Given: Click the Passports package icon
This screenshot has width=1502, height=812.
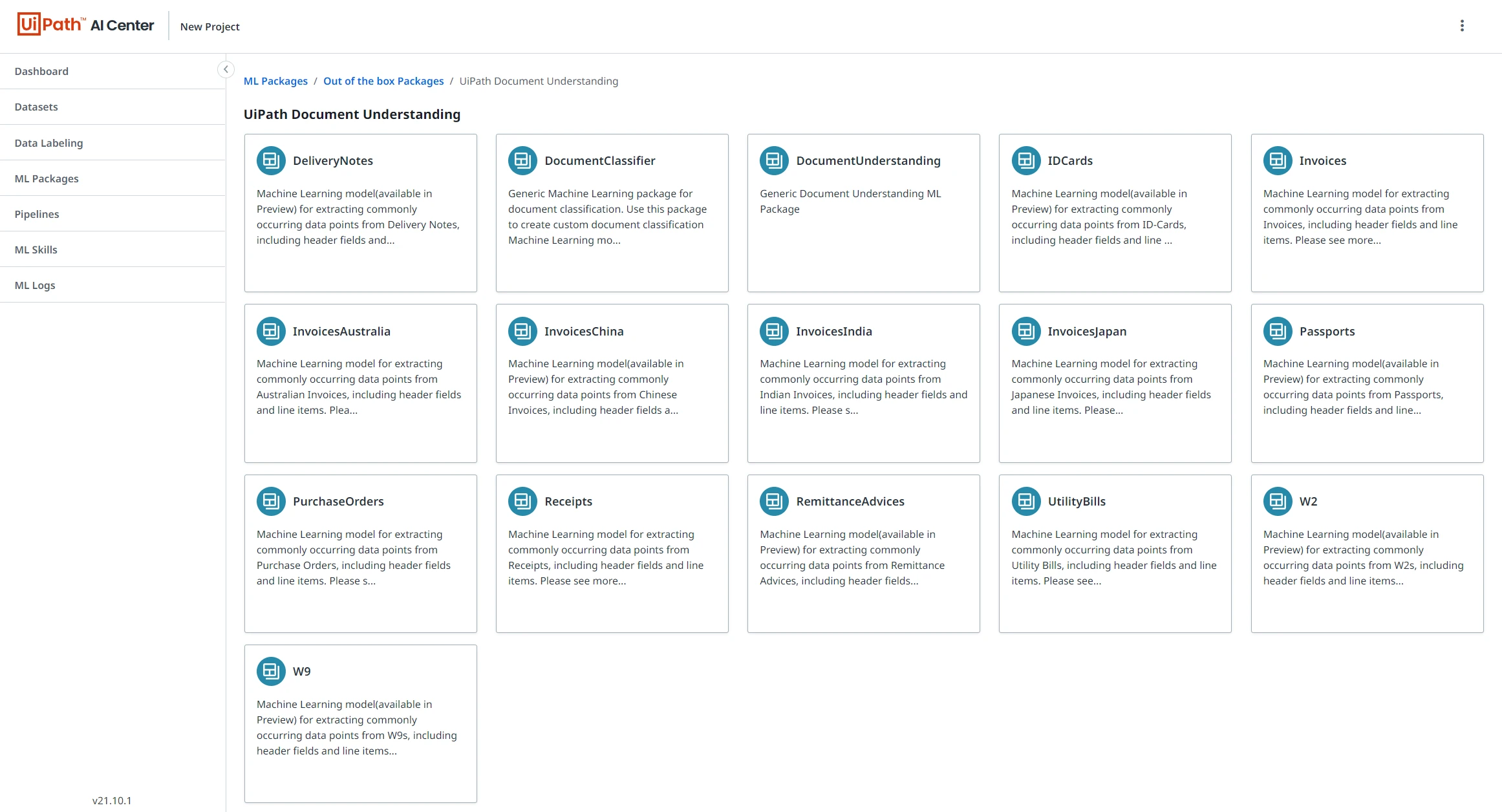Looking at the screenshot, I should 1278,331.
